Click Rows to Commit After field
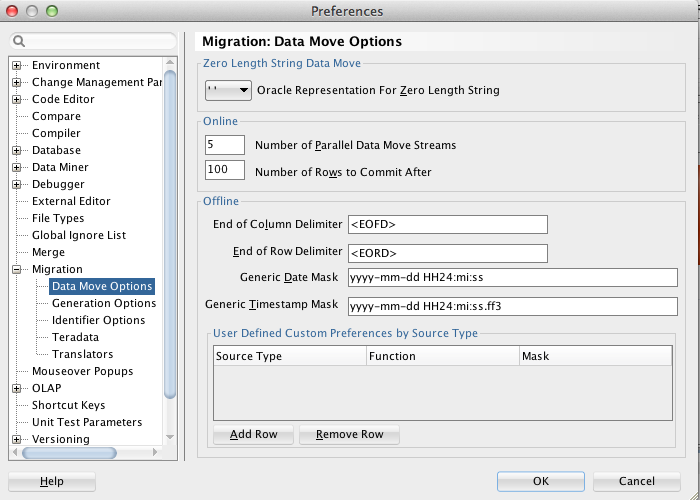 [x=225, y=170]
